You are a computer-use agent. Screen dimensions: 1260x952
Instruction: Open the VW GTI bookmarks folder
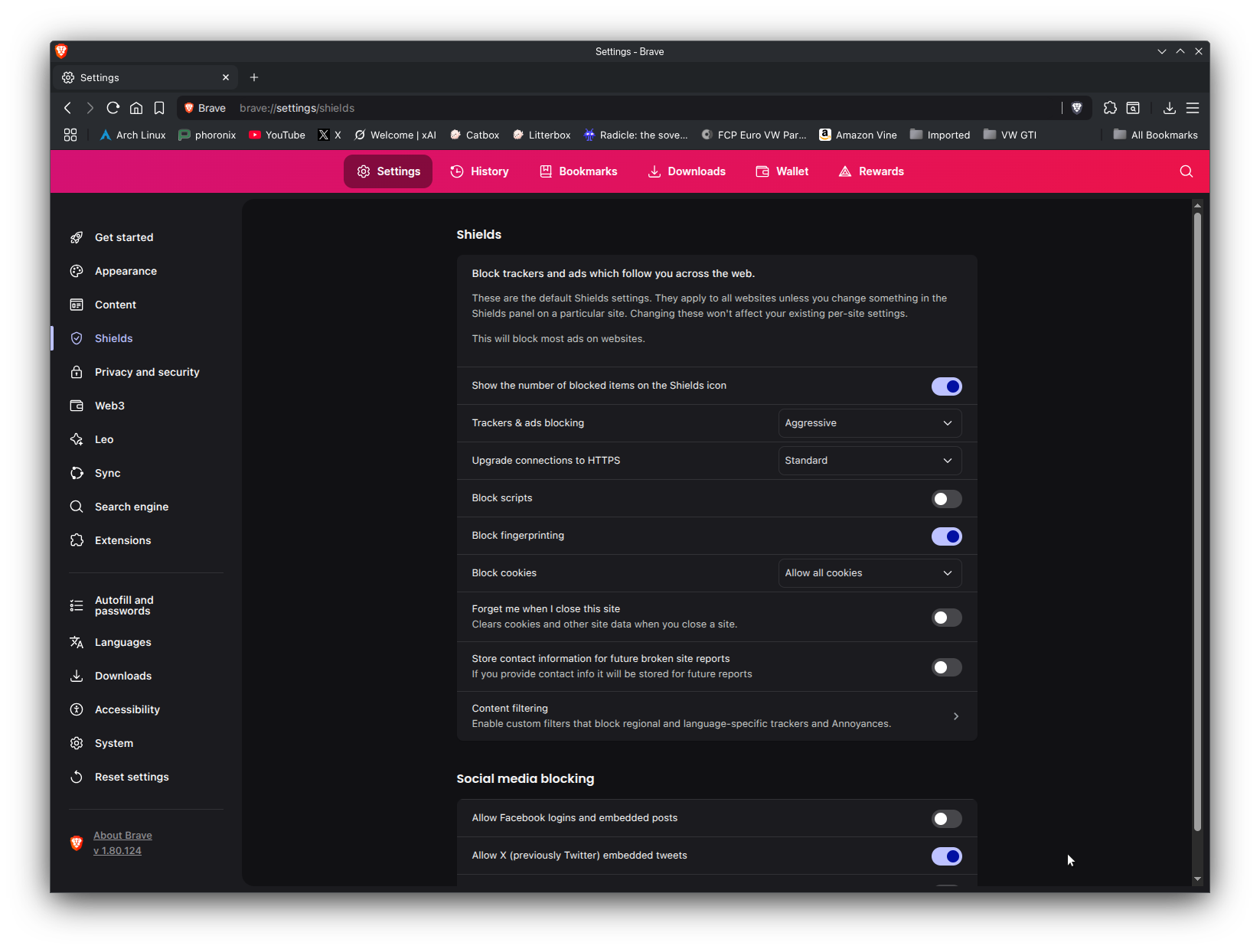pyautogui.click(x=1010, y=135)
